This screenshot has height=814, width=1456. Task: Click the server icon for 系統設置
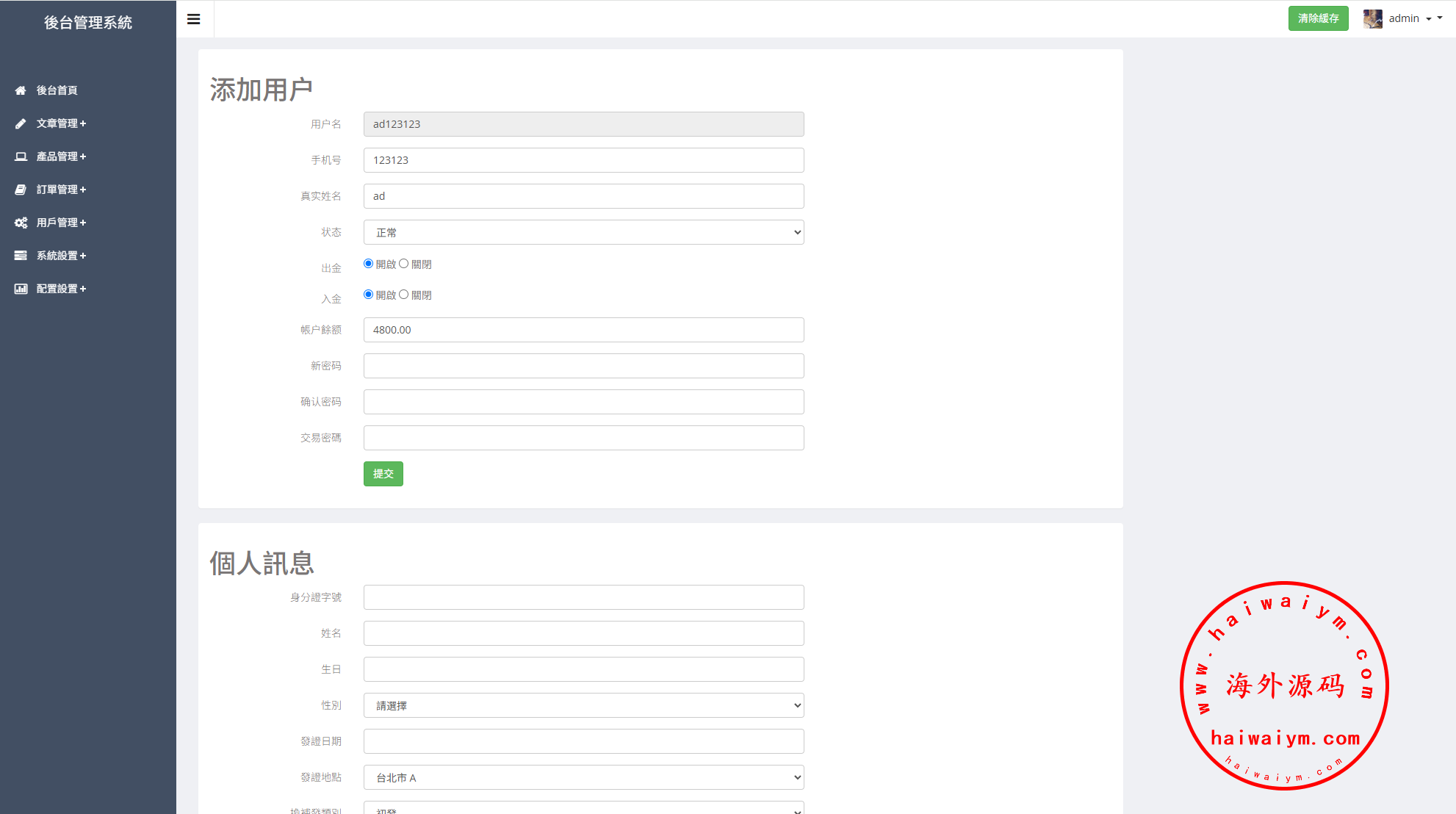tap(21, 256)
